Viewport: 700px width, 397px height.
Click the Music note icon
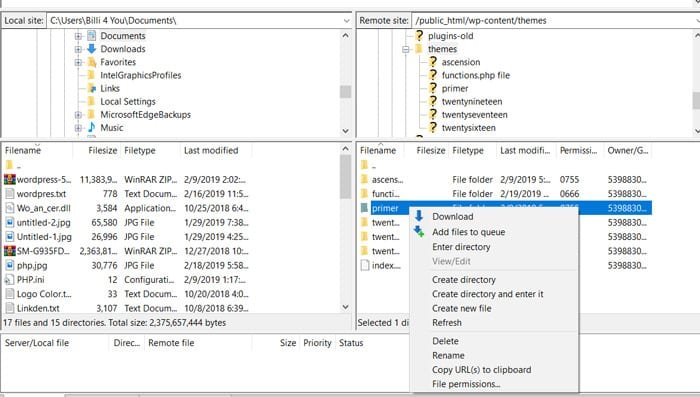92,127
